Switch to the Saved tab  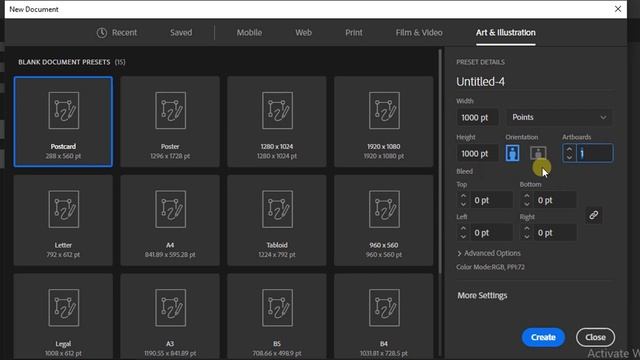click(181, 33)
